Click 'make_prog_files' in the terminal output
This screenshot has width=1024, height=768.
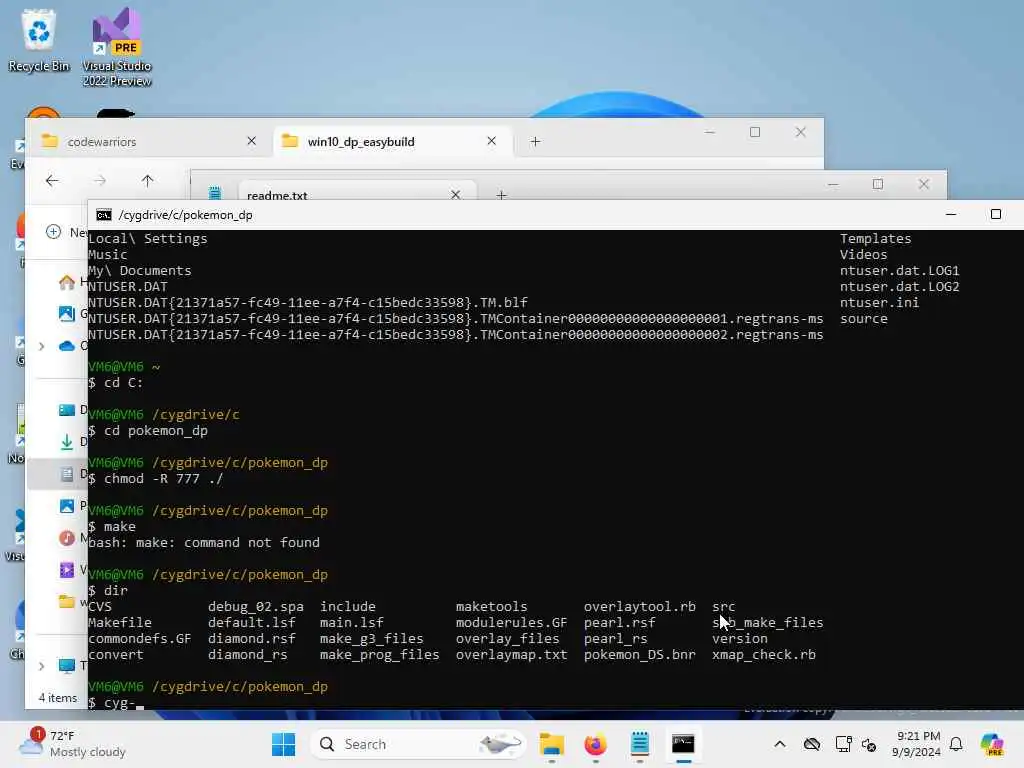[379, 654]
